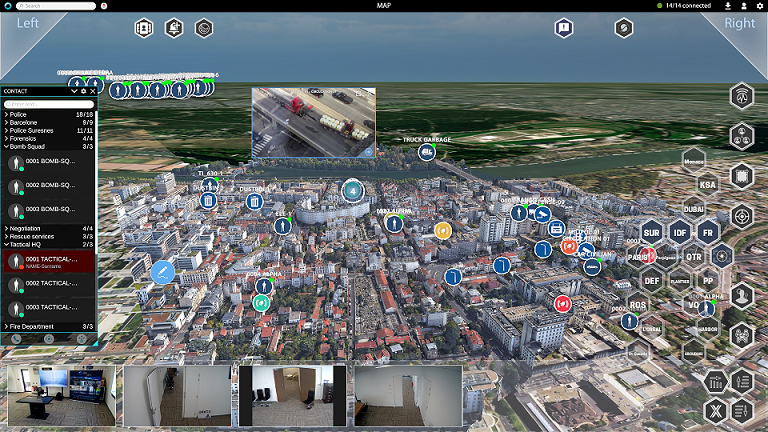This screenshot has height=432, width=768.
Task: Open the settings gear in Contact panel header
Action: pos(84,91)
